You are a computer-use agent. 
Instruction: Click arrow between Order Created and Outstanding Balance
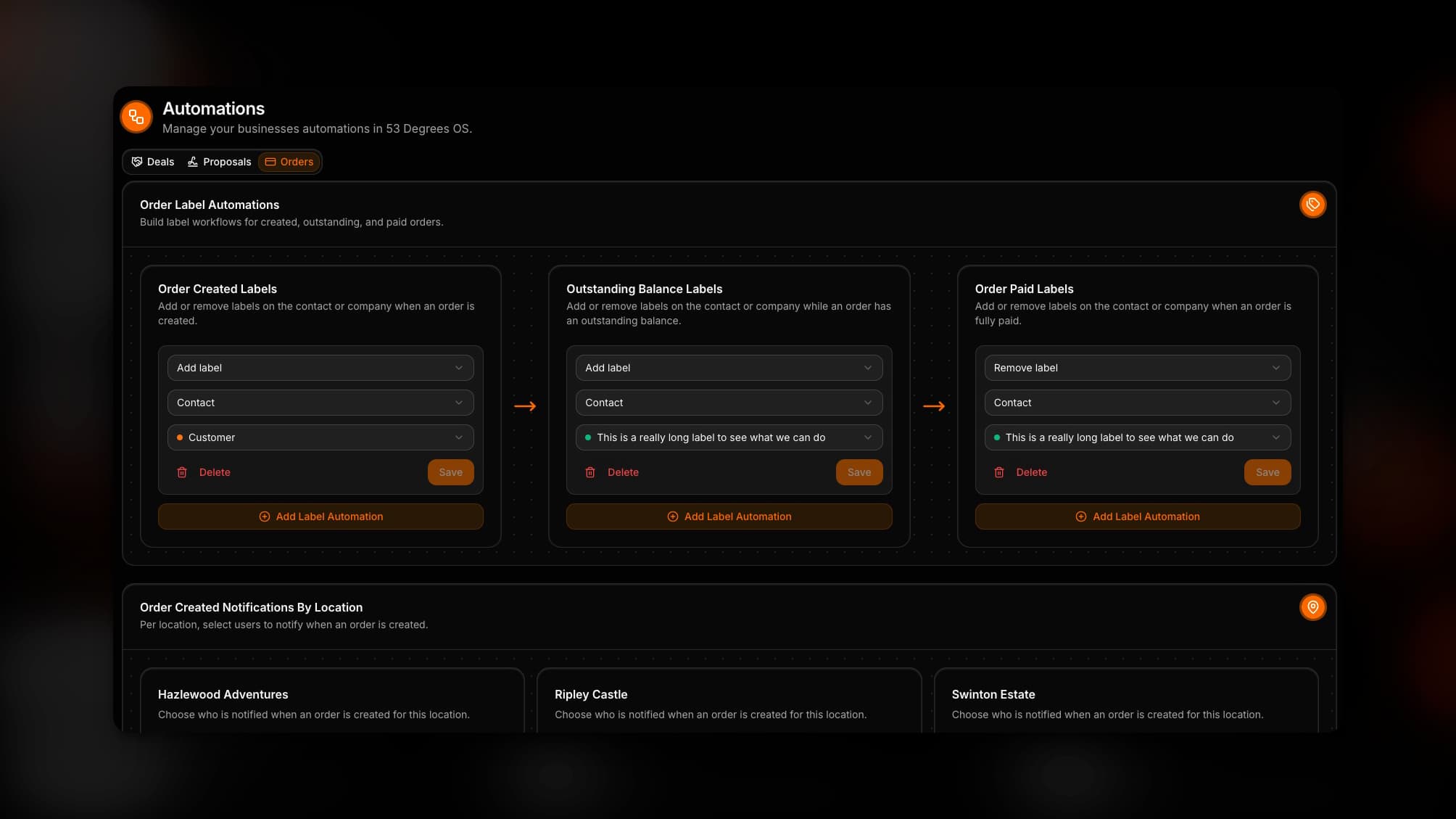pyautogui.click(x=525, y=406)
